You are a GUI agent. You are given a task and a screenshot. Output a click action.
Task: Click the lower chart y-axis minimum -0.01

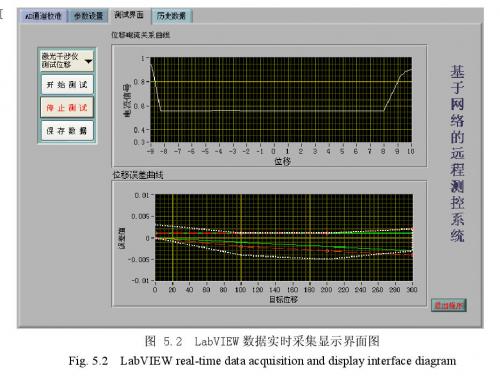tap(140, 280)
